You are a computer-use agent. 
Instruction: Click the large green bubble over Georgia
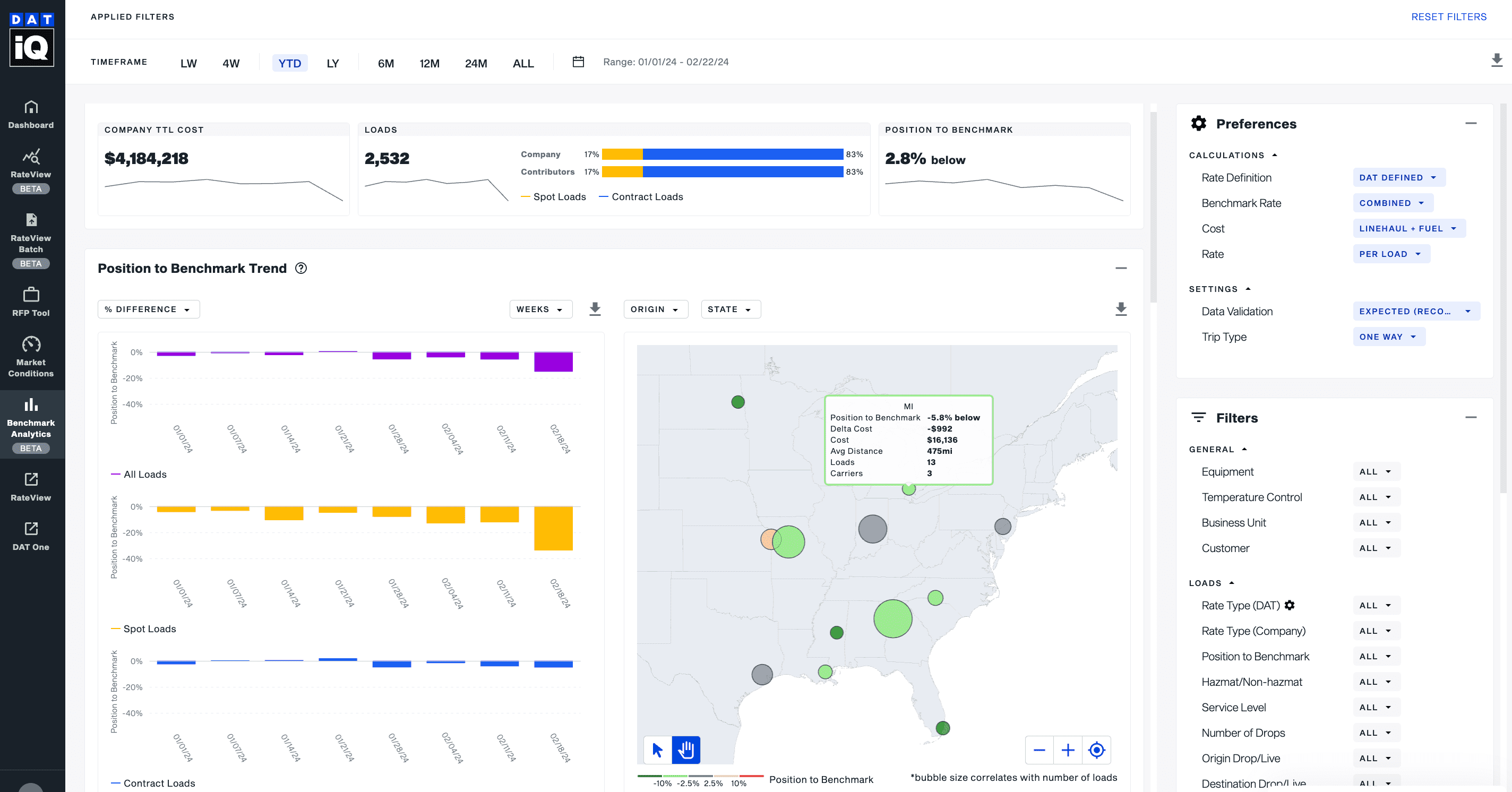coord(892,618)
